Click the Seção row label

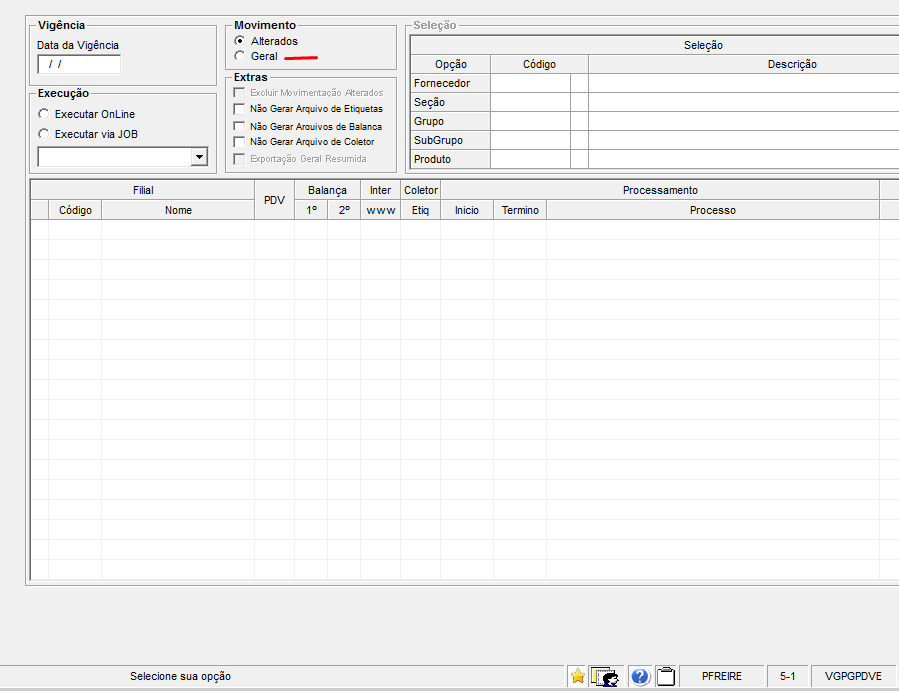click(x=451, y=102)
